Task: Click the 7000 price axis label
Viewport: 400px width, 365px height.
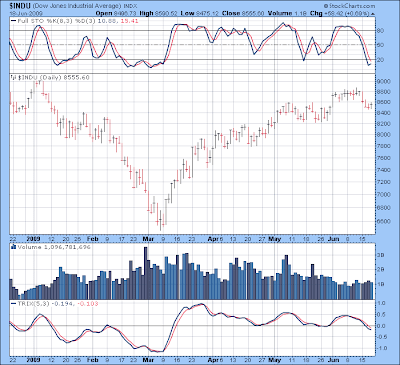Action: (383, 194)
